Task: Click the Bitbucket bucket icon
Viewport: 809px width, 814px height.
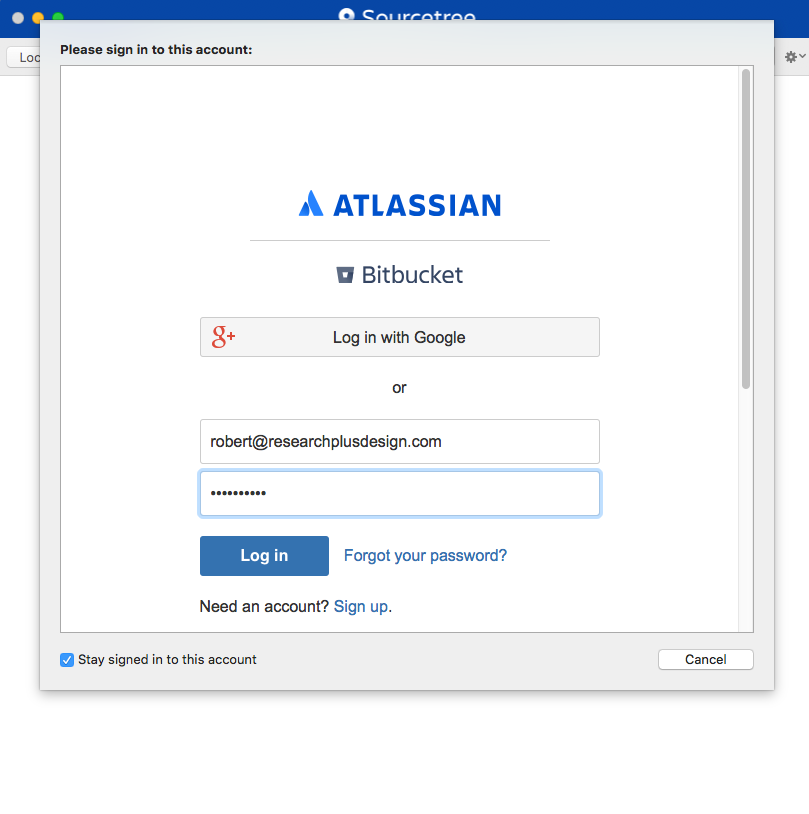Action: [x=345, y=275]
